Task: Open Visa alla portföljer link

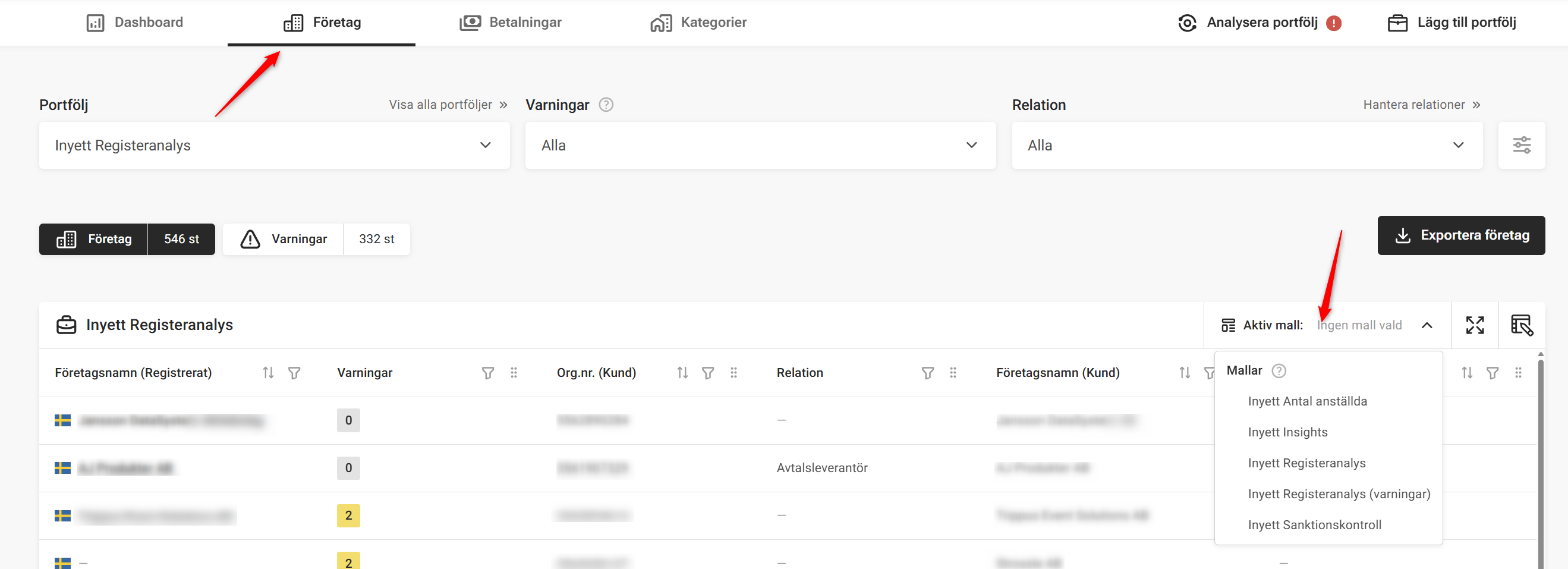Action: [448, 105]
